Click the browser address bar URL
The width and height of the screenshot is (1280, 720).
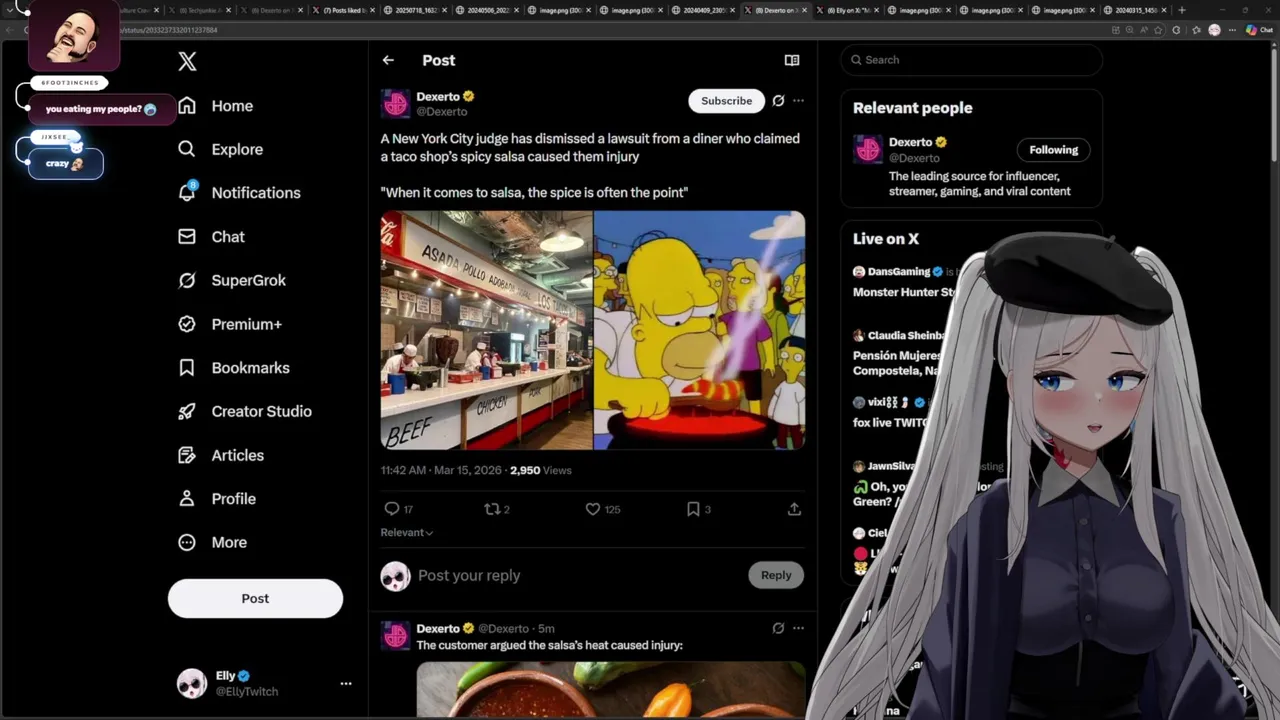point(168,30)
